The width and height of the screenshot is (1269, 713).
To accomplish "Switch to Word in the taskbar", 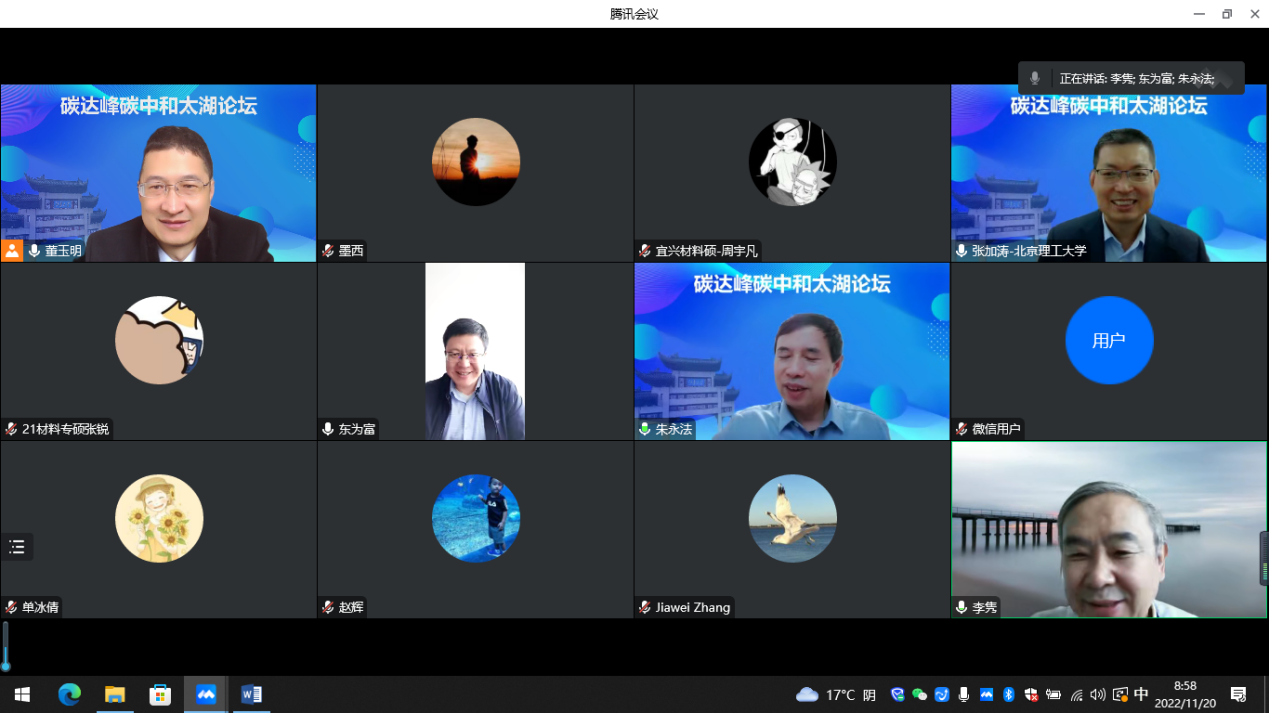I will pyautogui.click(x=251, y=694).
